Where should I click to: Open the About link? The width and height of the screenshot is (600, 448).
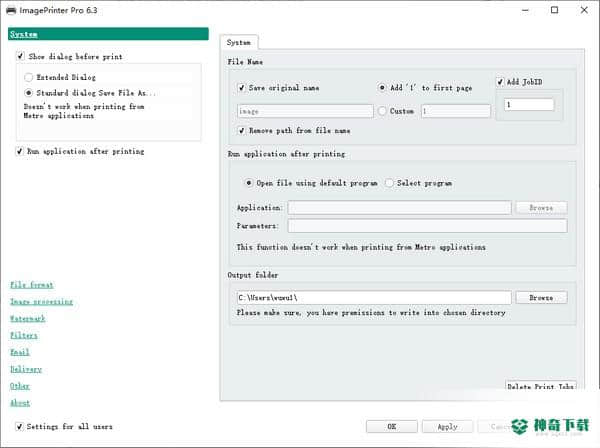[x=20, y=403]
